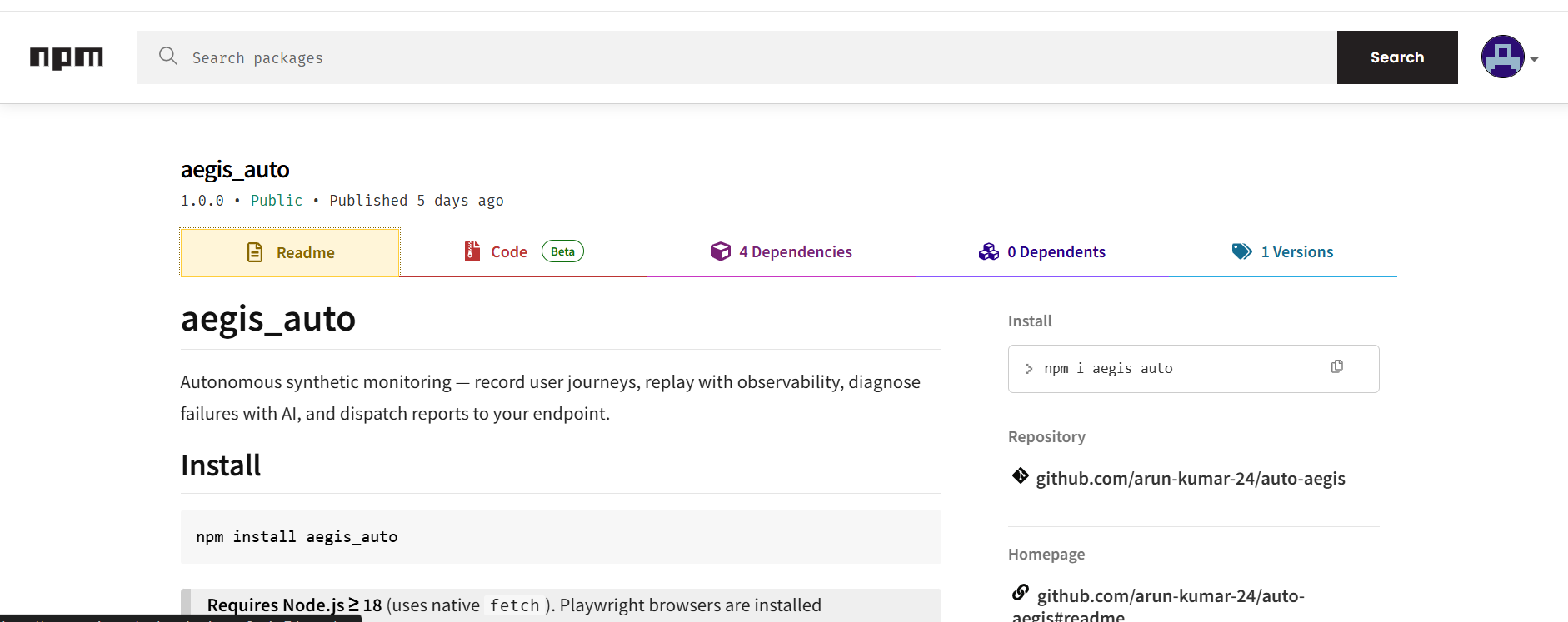
Task: Click the npm i aegis_auto command text
Action: [1108, 368]
